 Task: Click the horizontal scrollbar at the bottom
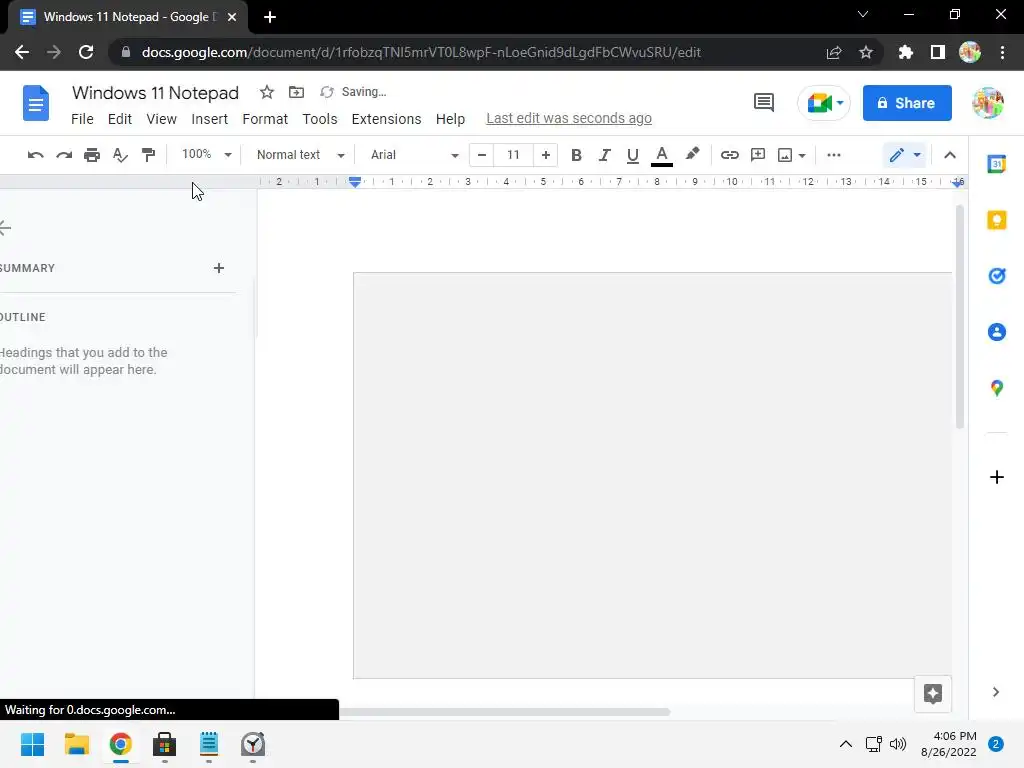[505, 712]
